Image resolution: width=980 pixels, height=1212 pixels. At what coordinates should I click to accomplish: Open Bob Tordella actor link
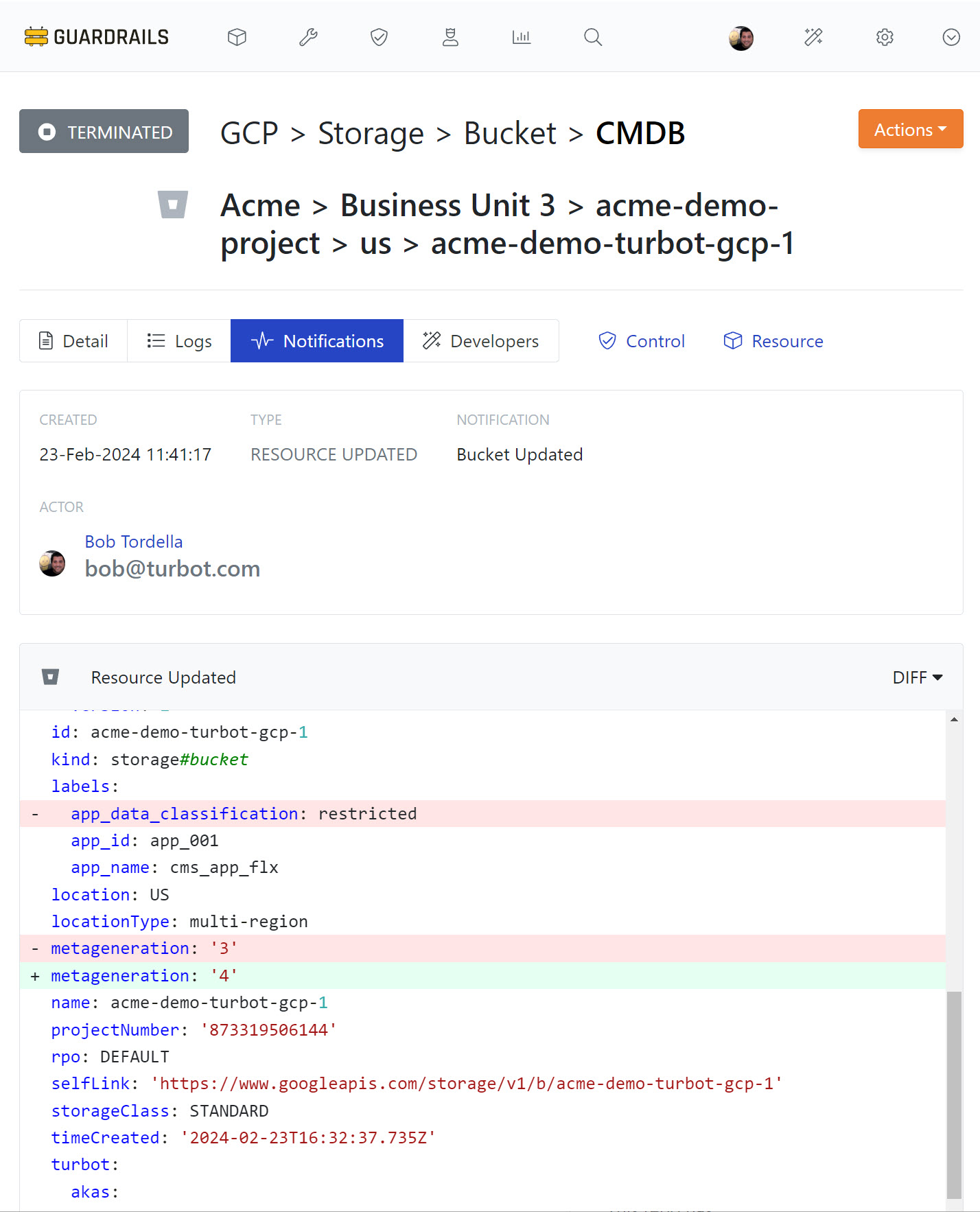[x=134, y=541]
